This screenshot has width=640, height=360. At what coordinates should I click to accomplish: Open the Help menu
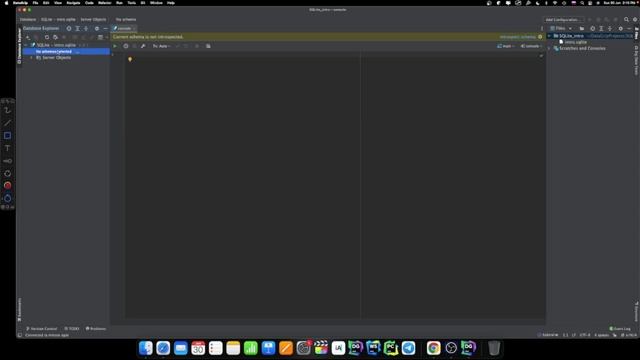171,3
